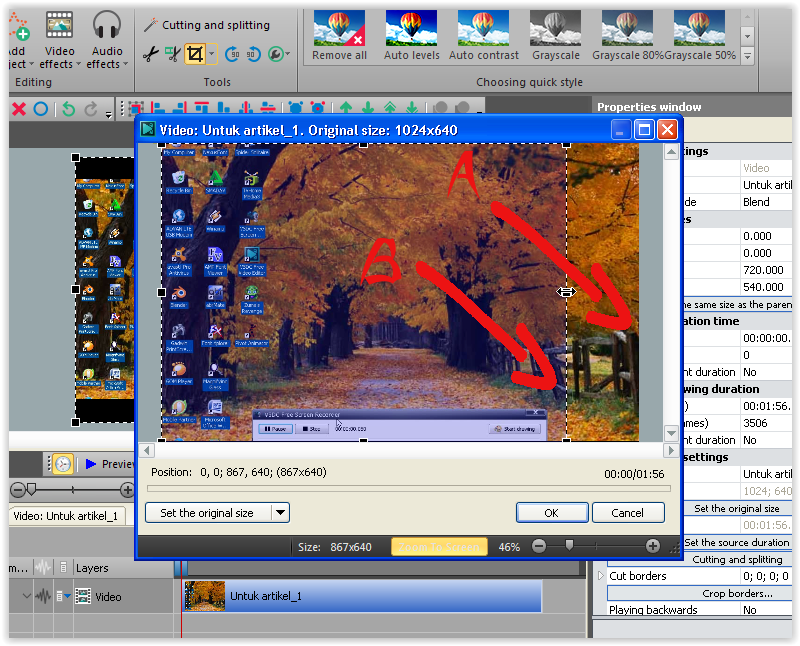Click the align top edges icon
Screen dimensions: 800x646
(x=202, y=108)
